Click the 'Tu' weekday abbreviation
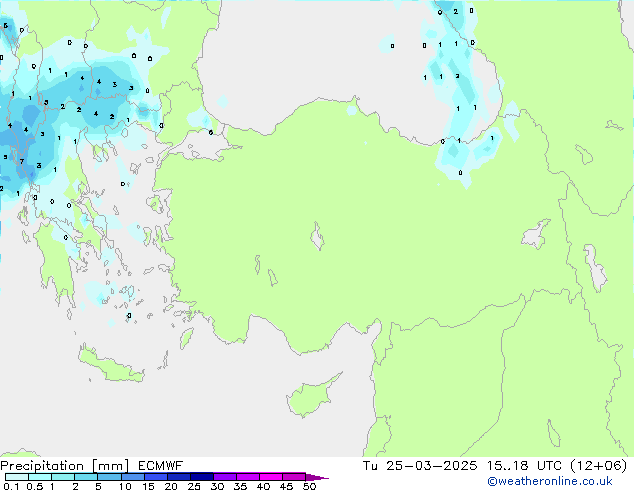Screen dimensions: 634x490 [370, 466]
